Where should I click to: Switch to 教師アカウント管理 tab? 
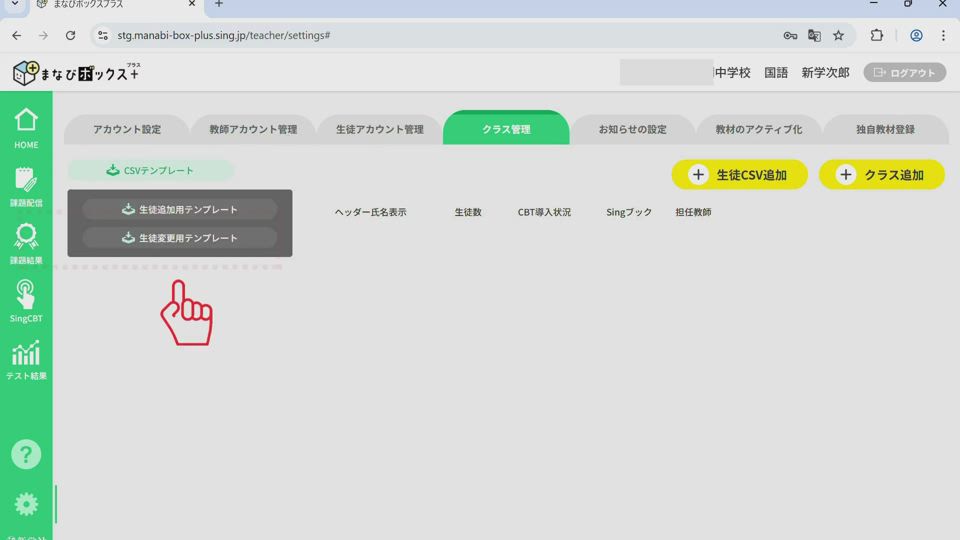point(253,130)
